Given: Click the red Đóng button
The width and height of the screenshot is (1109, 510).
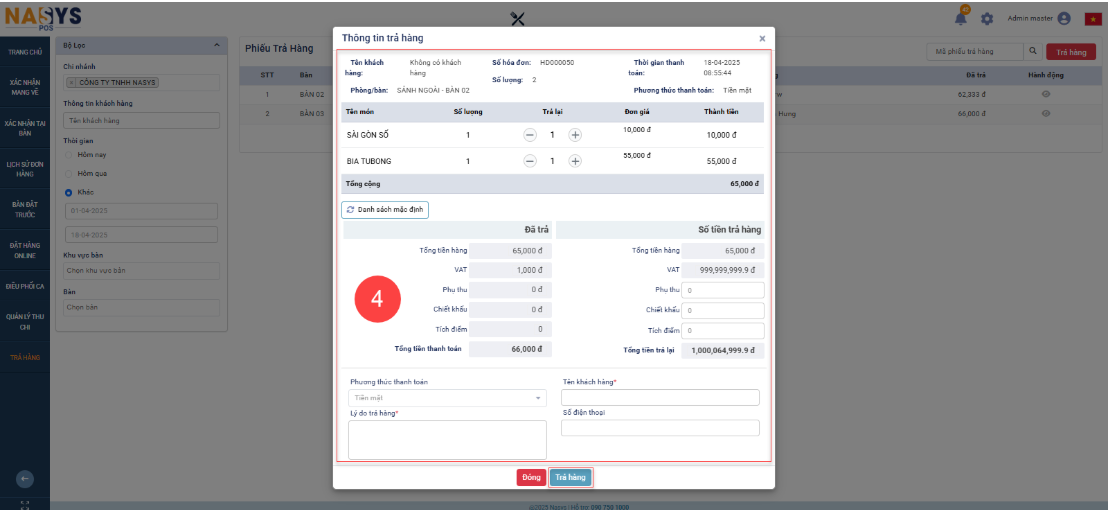Looking at the screenshot, I should [530, 478].
